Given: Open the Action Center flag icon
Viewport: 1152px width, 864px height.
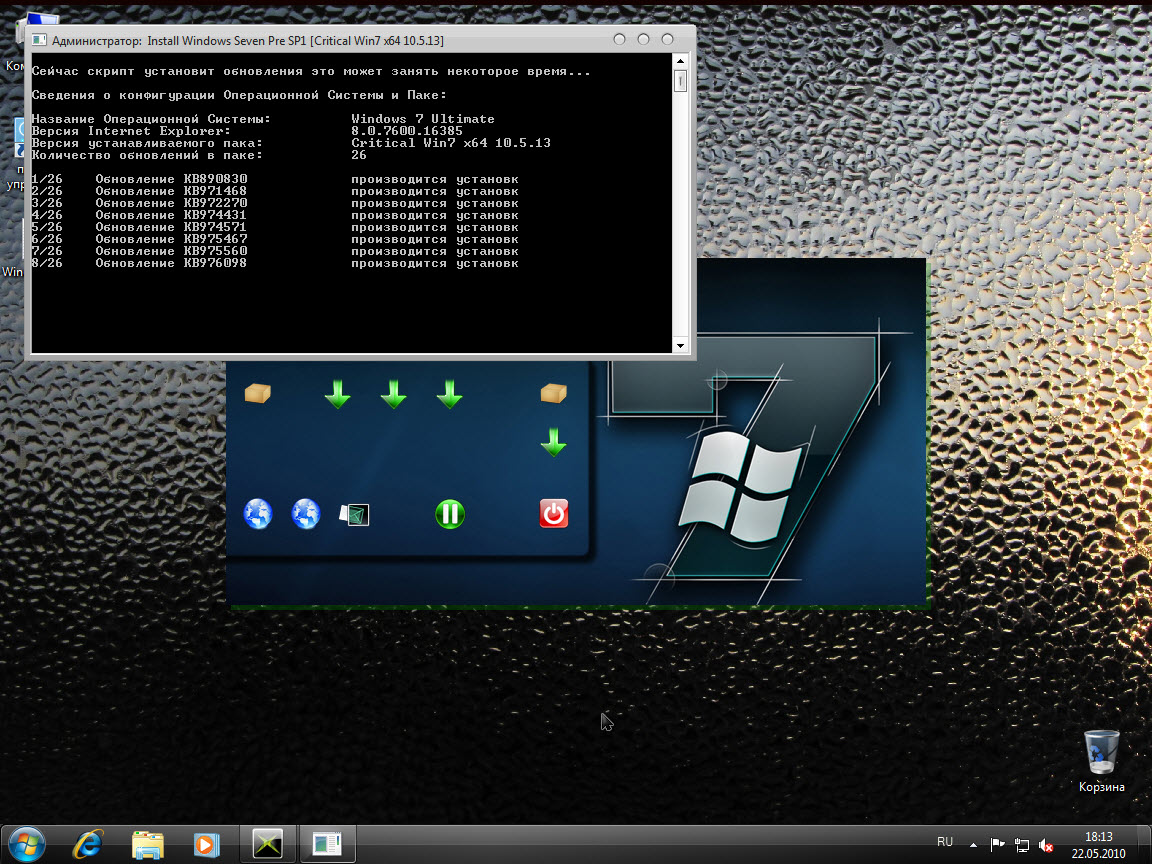Looking at the screenshot, I should pyautogui.click(x=997, y=844).
